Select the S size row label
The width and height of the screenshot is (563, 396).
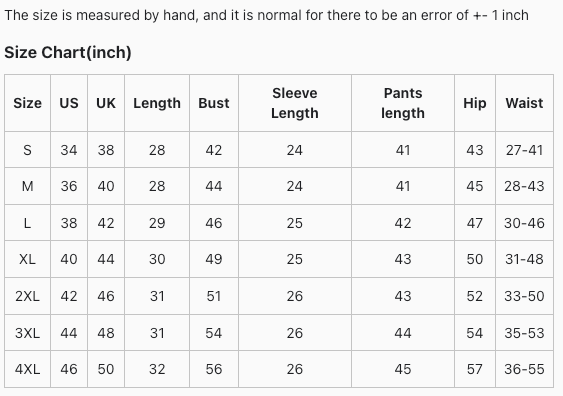(x=27, y=150)
